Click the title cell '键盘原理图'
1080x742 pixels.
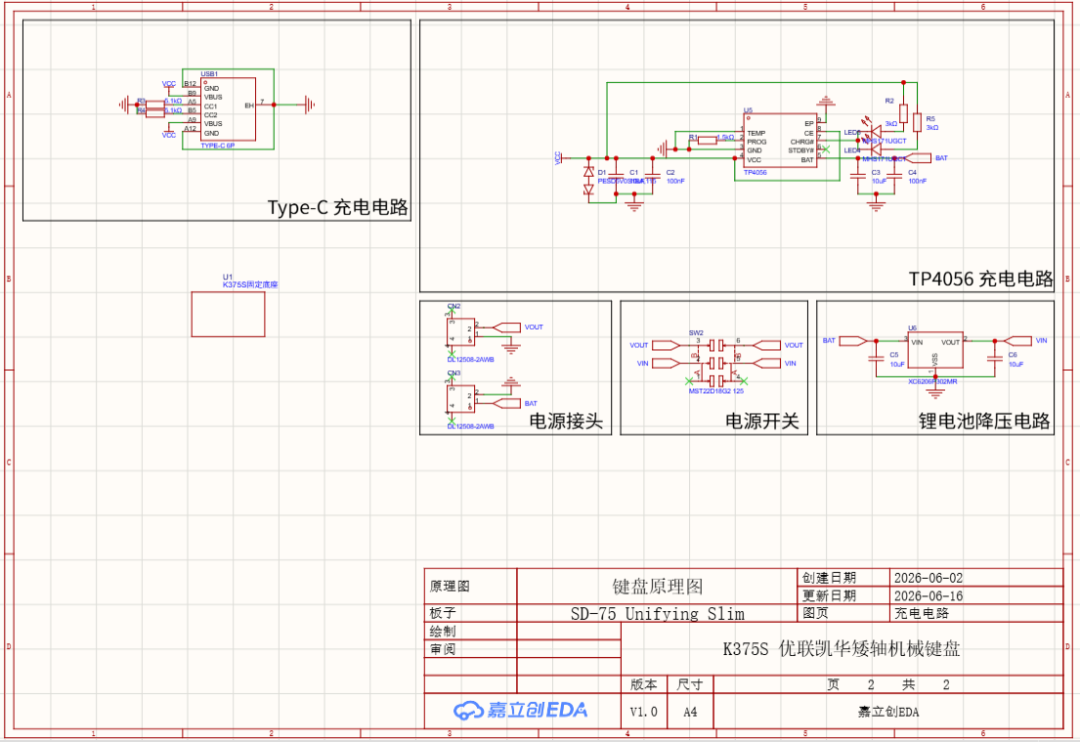pos(658,586)
